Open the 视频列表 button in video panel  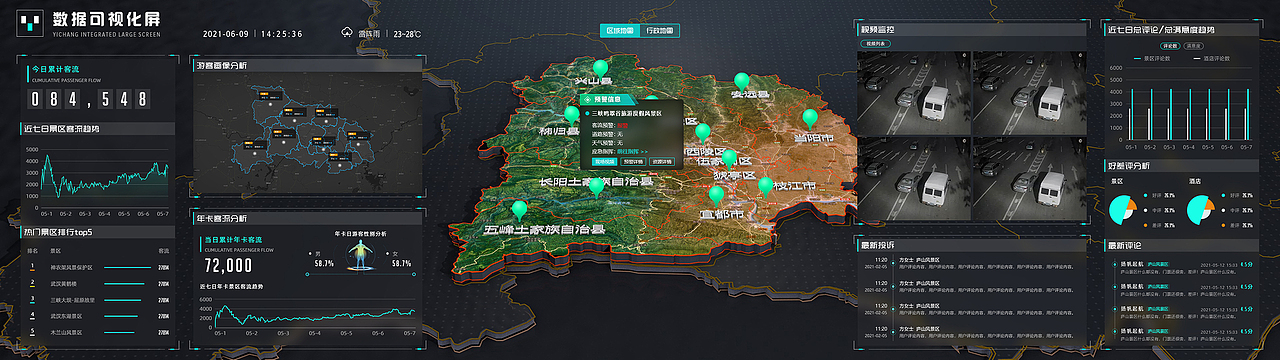876,44
